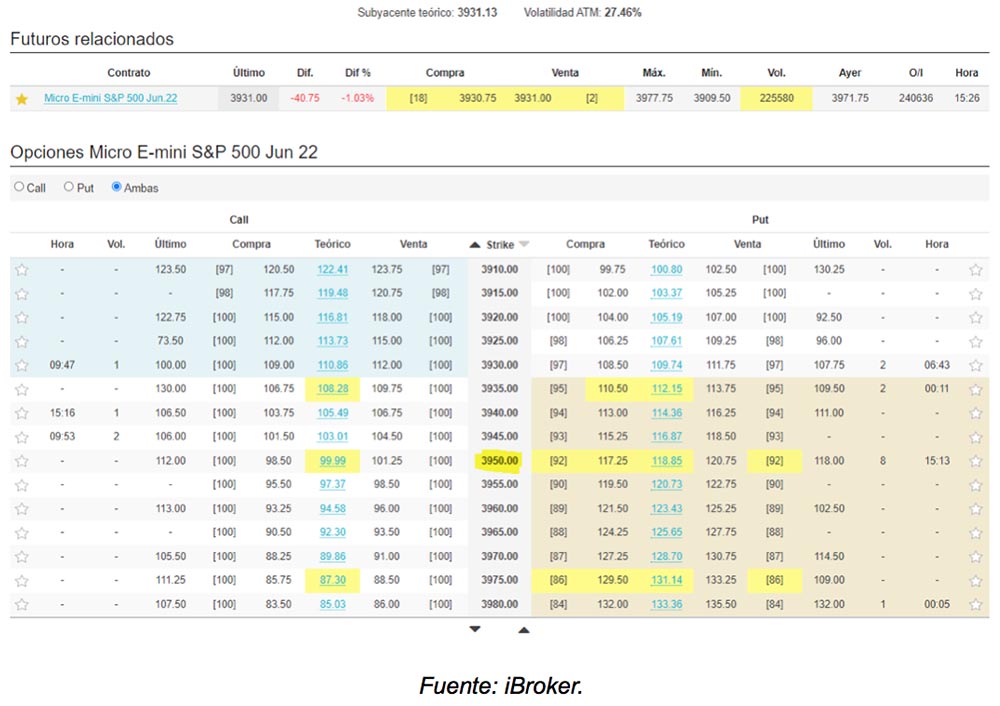
Task: Click the open interest value 240636
Action: pos(916,98)
